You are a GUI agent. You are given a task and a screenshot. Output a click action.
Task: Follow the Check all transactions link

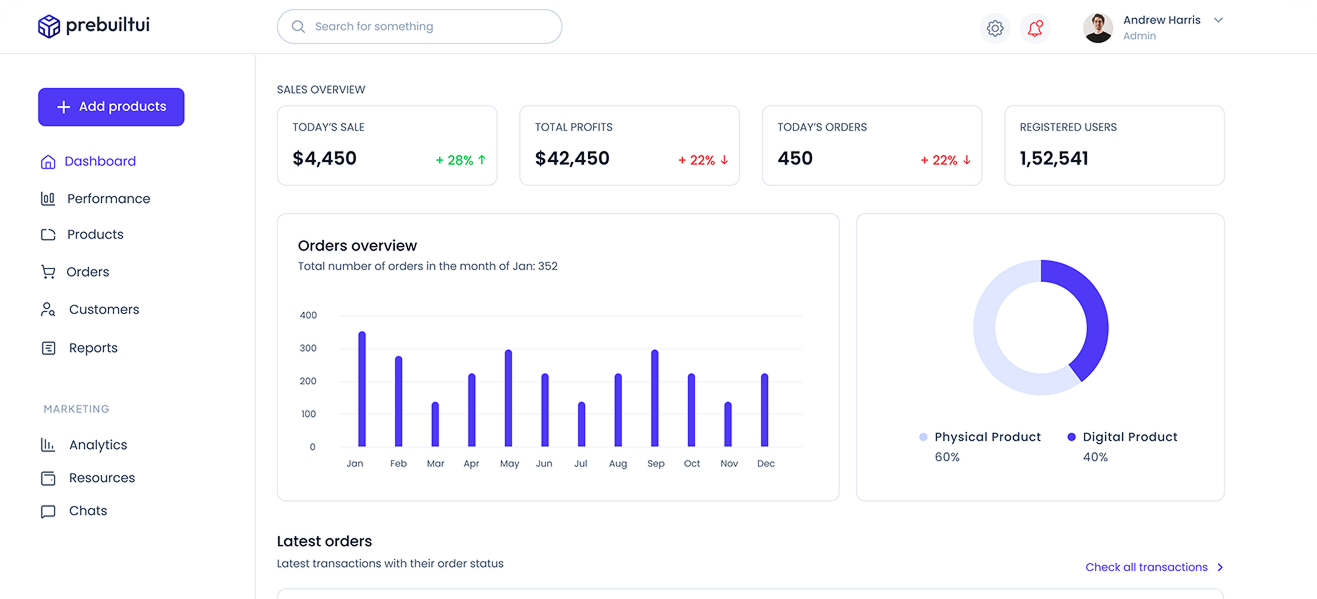click(1146, 567)
